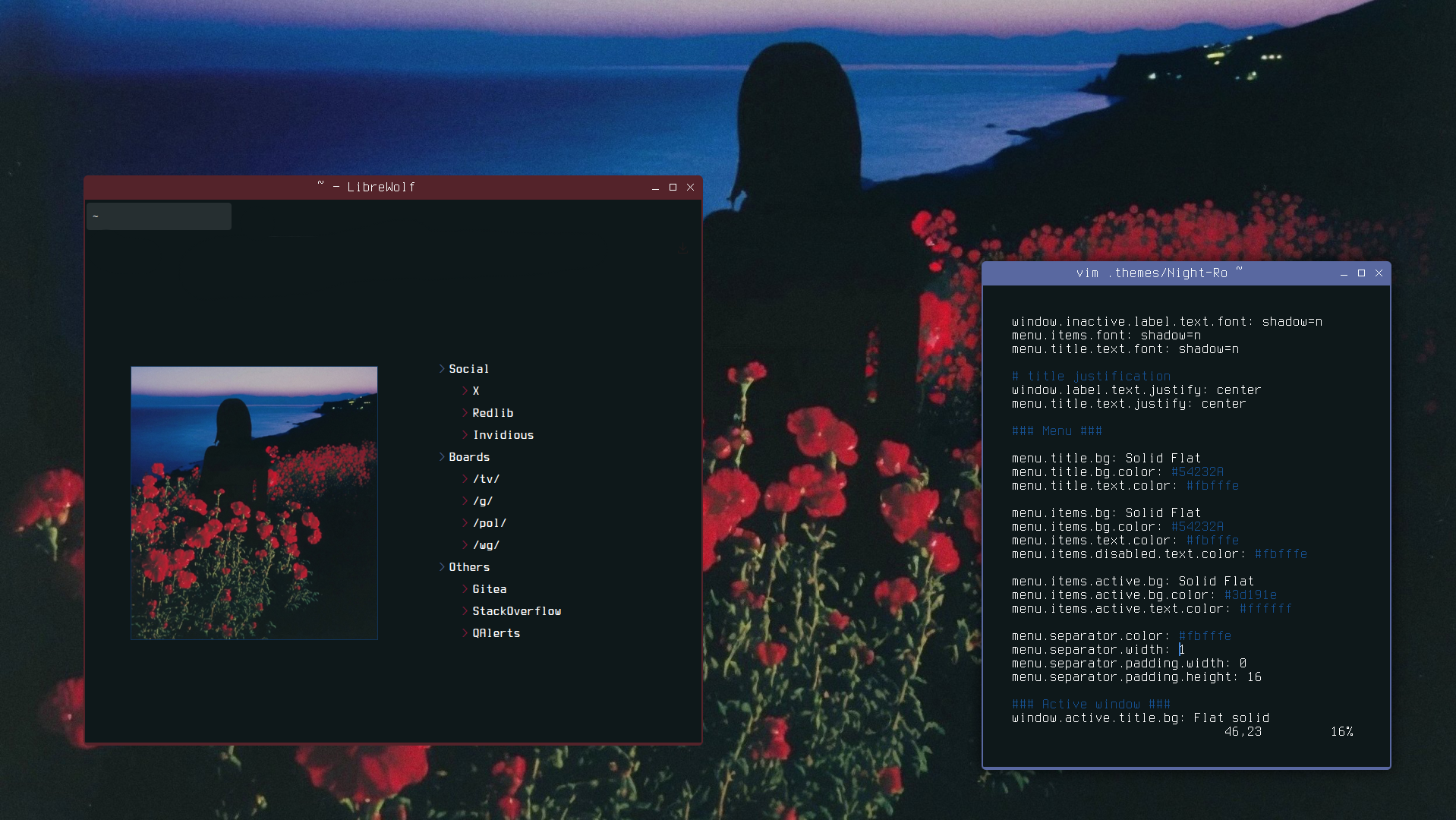Click #fbfffe on menu.separator.color line

(1205, 636)
